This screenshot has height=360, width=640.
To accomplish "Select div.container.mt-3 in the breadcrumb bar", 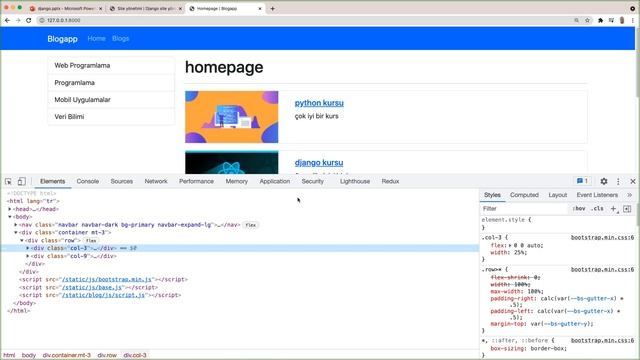I will click(x=67, y=355).
